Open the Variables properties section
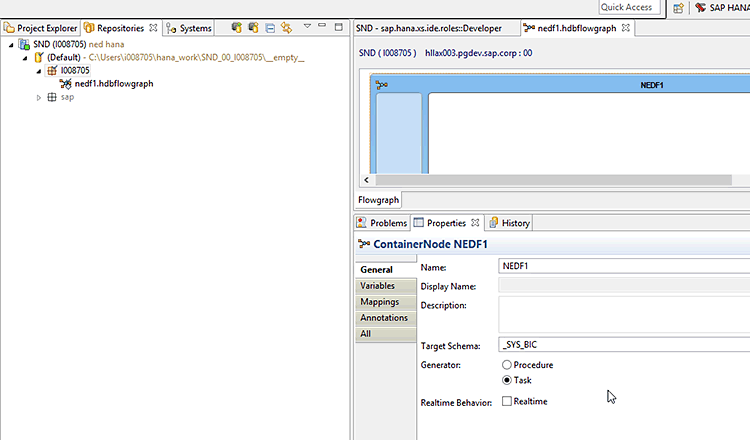Viewport: 750px width, 440px height. point(386,286)
